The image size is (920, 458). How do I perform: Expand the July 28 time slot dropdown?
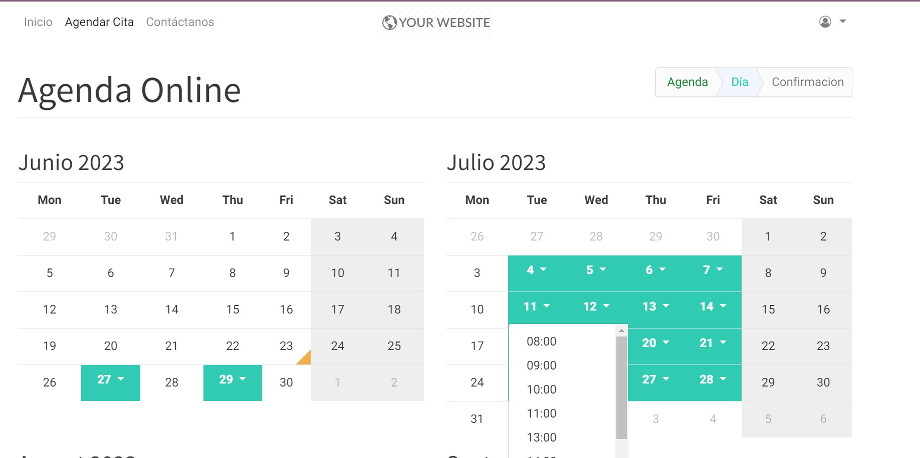pyautogui.click(x=713, y=382)
